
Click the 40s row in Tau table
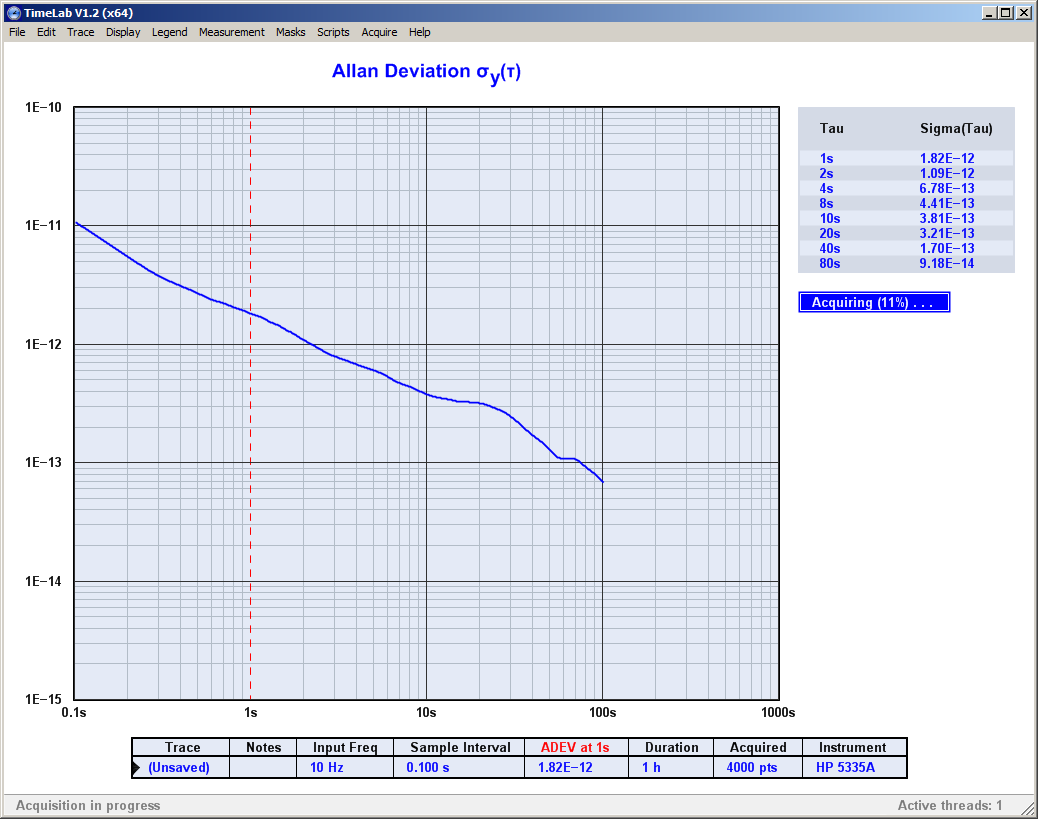click(906, 248)
